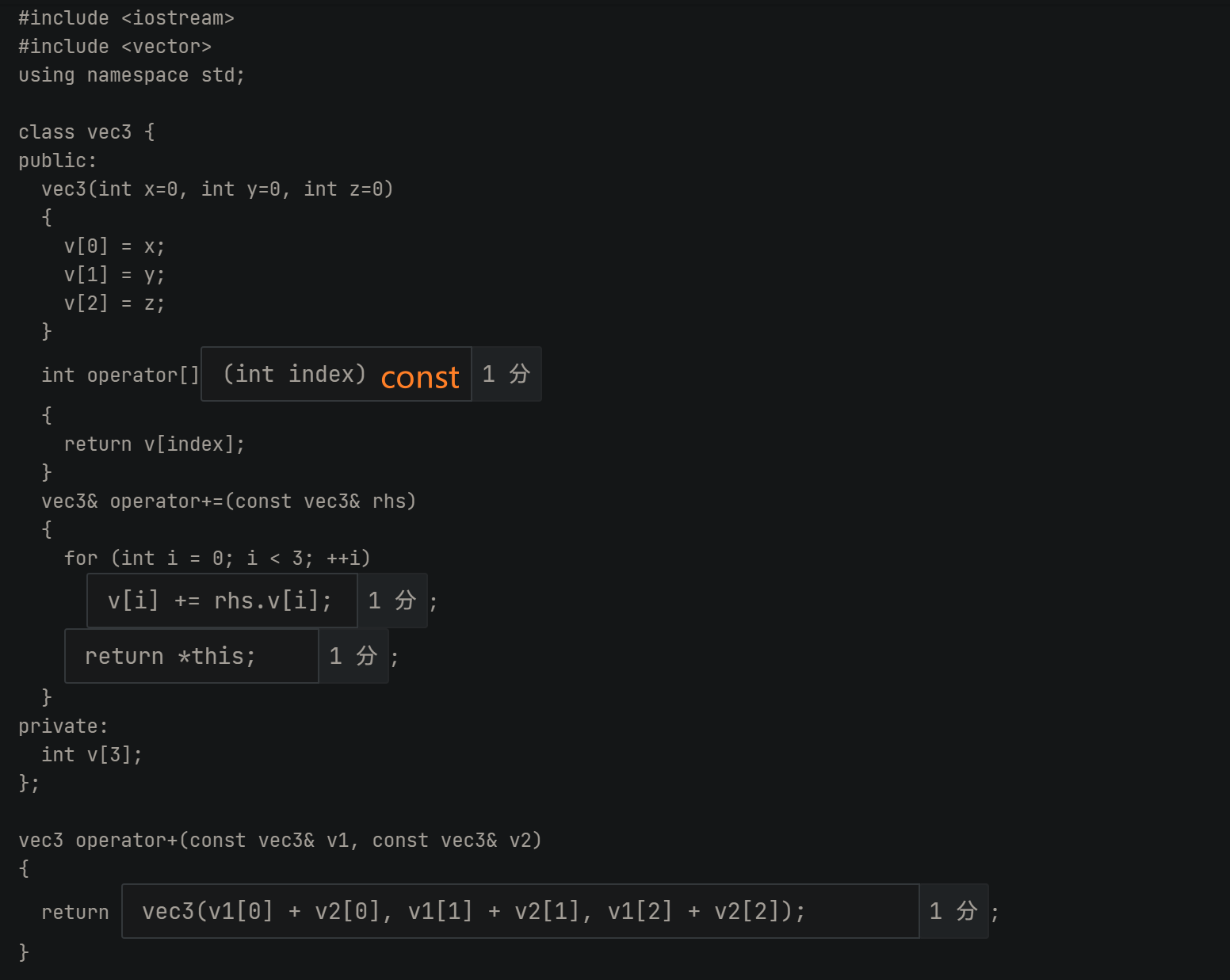Click the '1 分' badge next to 'v[i] += rhs.v[i];'

(x=392, y=601)
